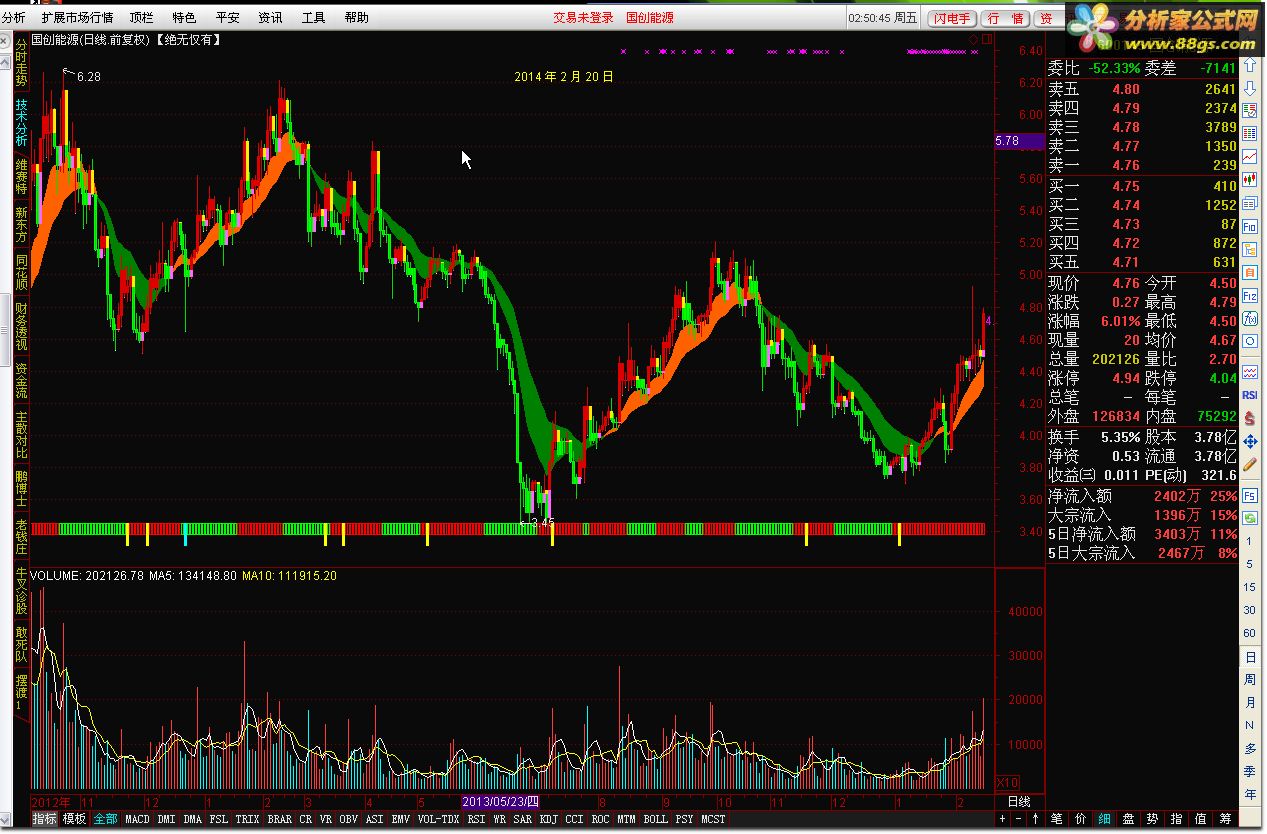Click the candlestick chart icon in right toolbar
The height and width of the screenshot is (834, 1267).
pos(1250,180)
